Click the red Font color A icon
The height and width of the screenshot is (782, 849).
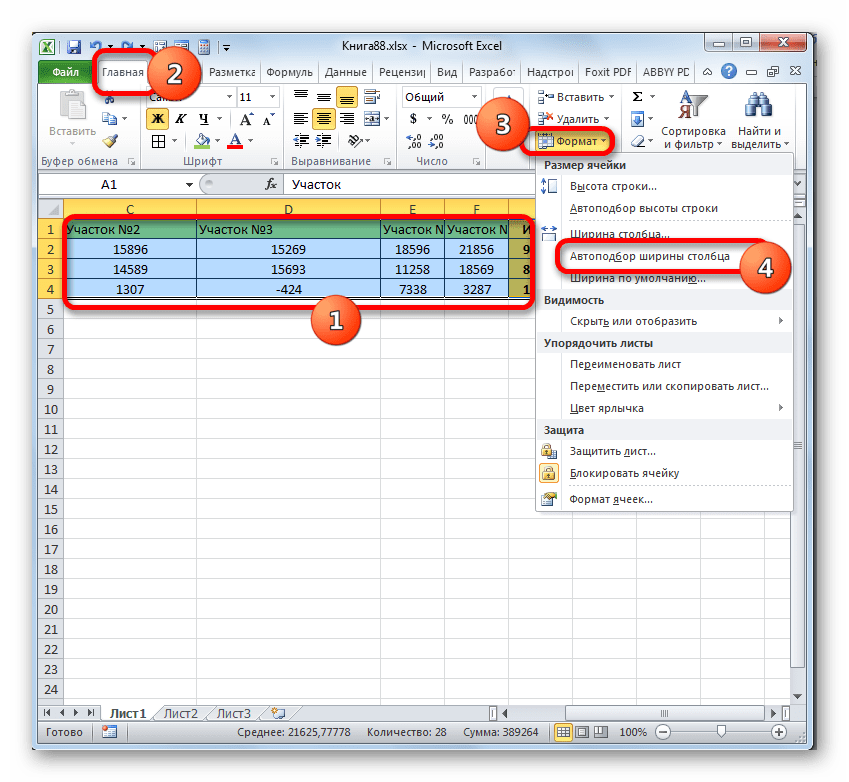[x=235, y=141]
